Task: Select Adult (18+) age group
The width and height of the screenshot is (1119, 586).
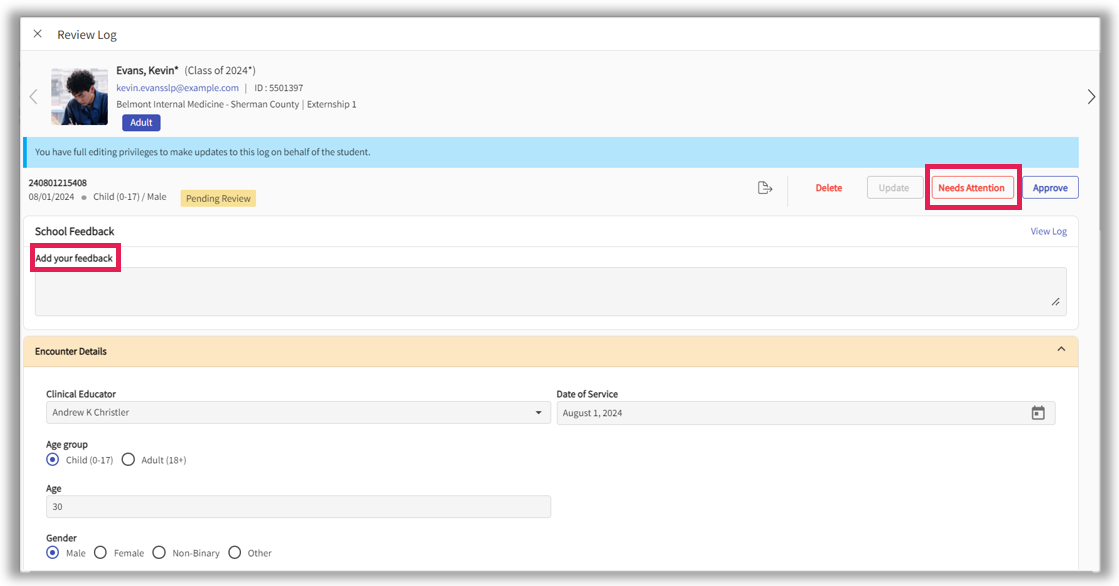Action: (128, 460)
